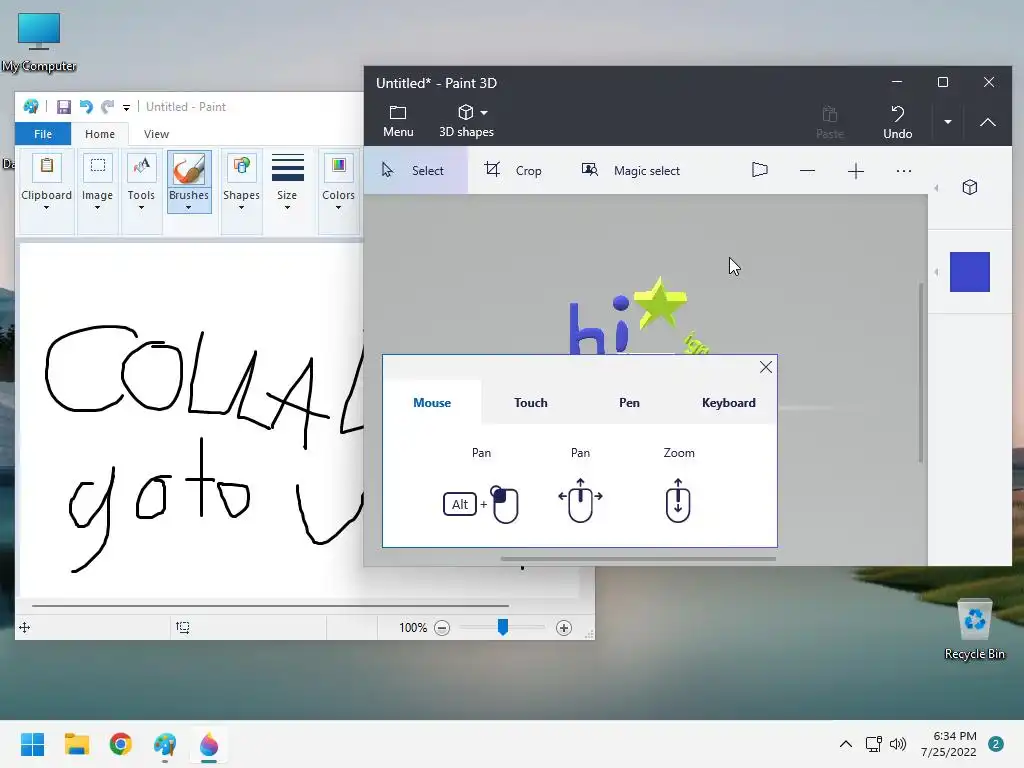Click the Zoom mouse wheel illustration
The width and height of the screenshot is (1024, 768).
[678, 500]
